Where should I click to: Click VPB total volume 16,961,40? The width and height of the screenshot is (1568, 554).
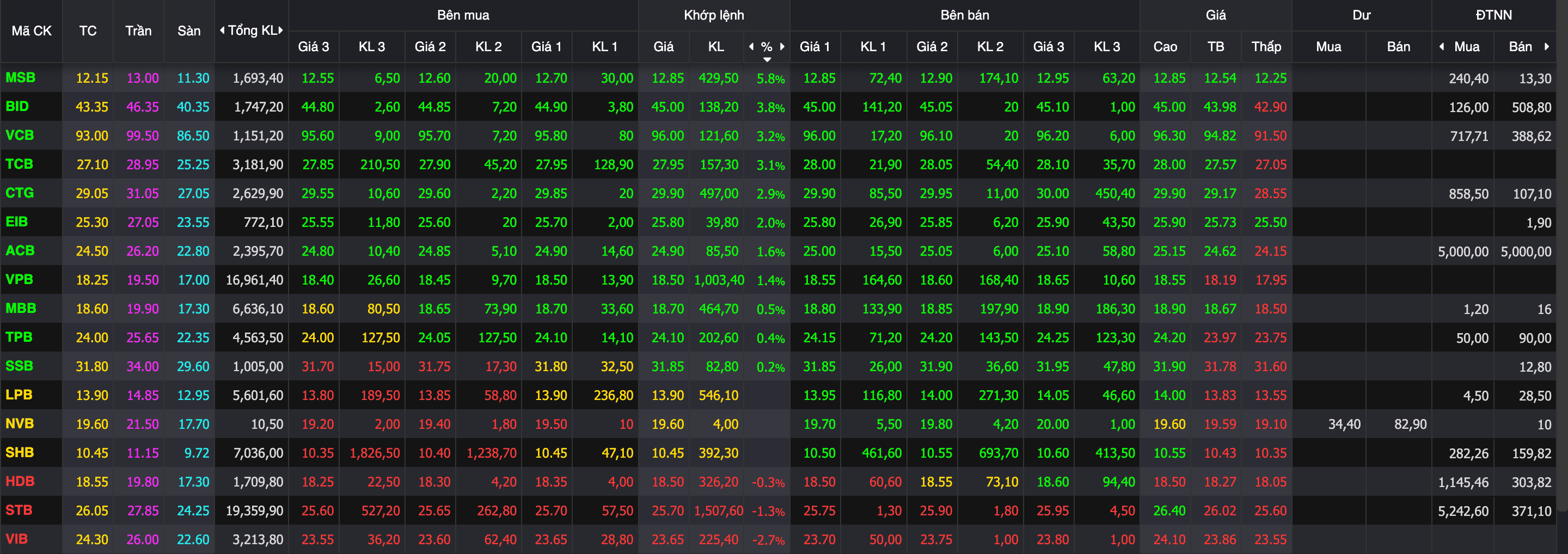point(254,280)
